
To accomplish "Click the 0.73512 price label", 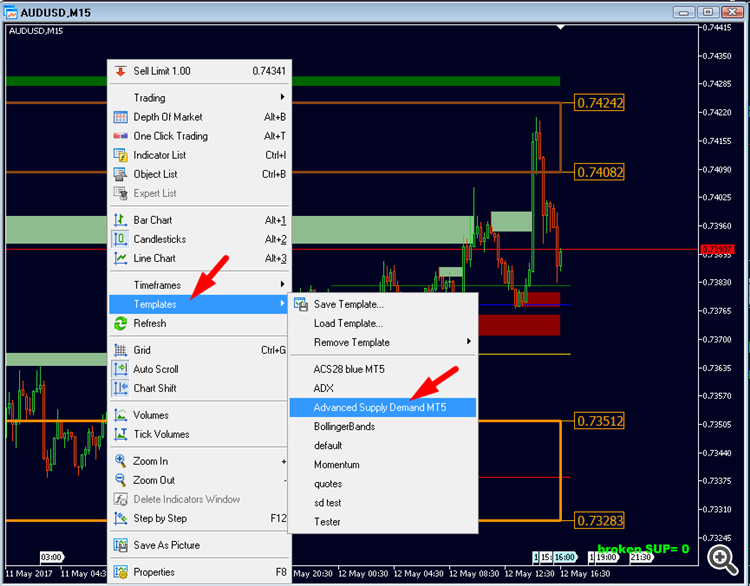I will [599, 421].
